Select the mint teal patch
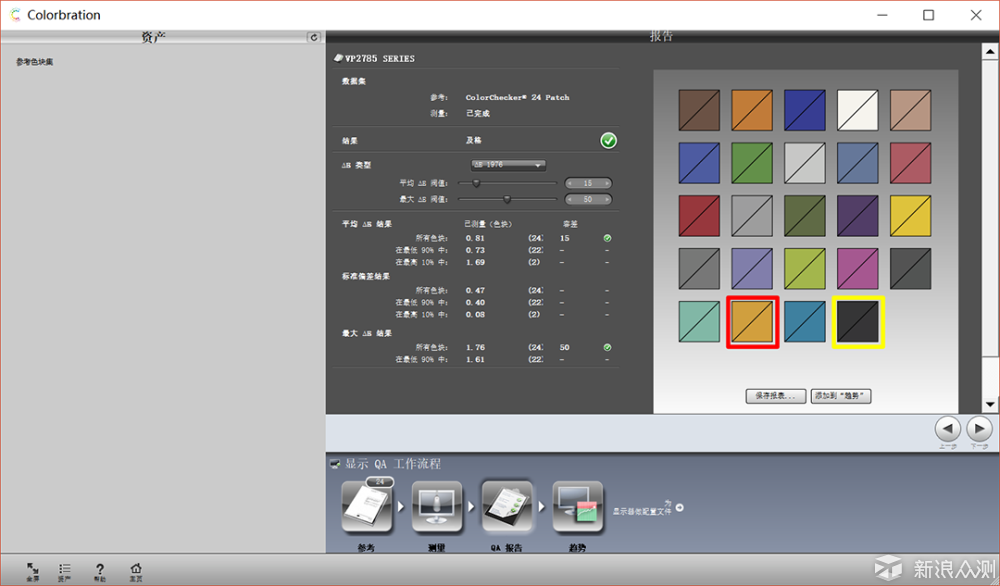 coord(699,322)
